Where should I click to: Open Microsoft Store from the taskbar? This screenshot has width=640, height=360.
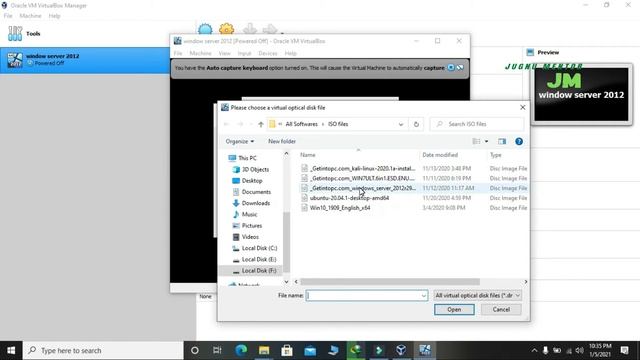[287, 350]
